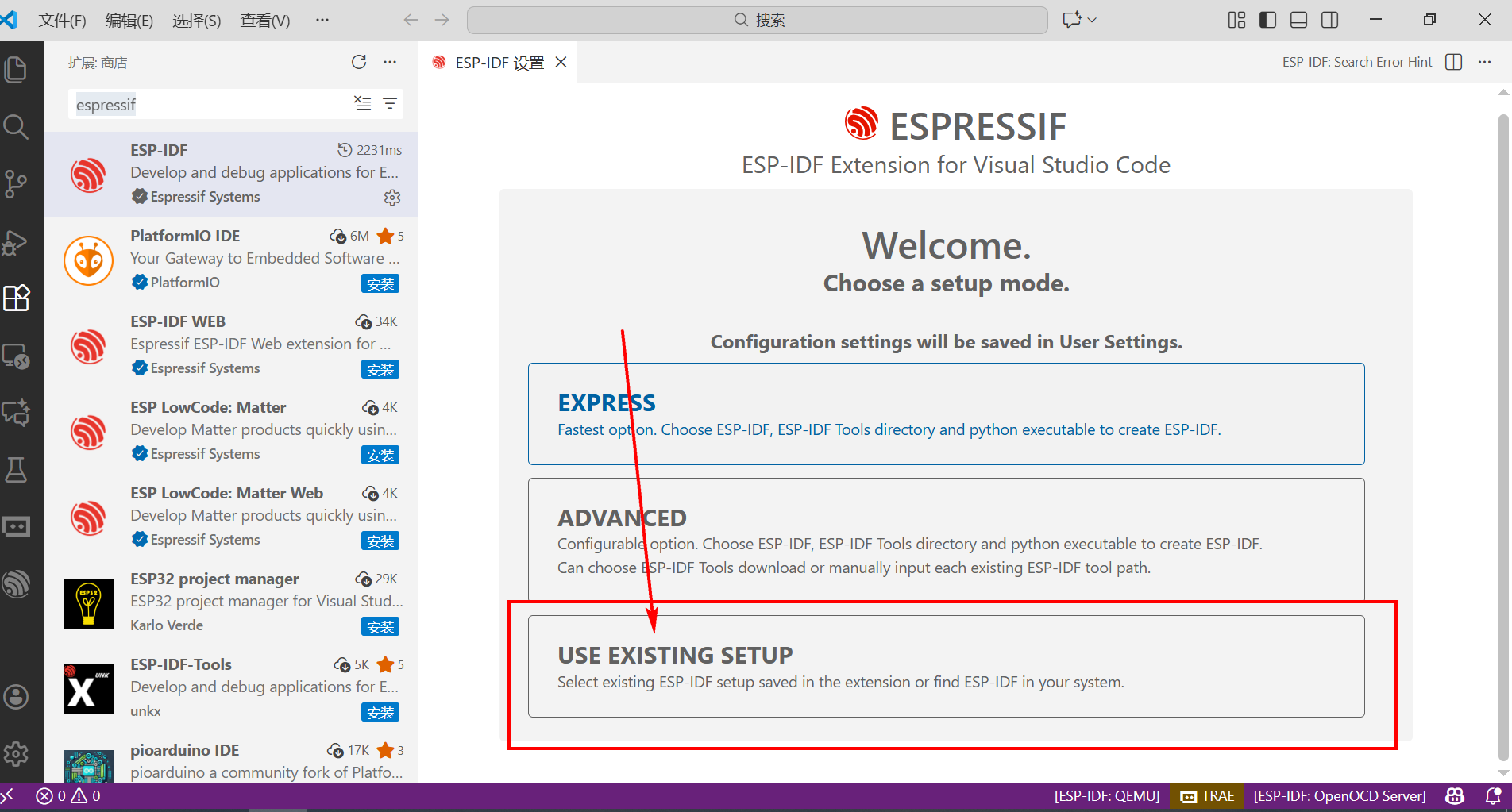Open the Copilot status icon
Screen dimensions: 1512x812
click(1455, 795)
